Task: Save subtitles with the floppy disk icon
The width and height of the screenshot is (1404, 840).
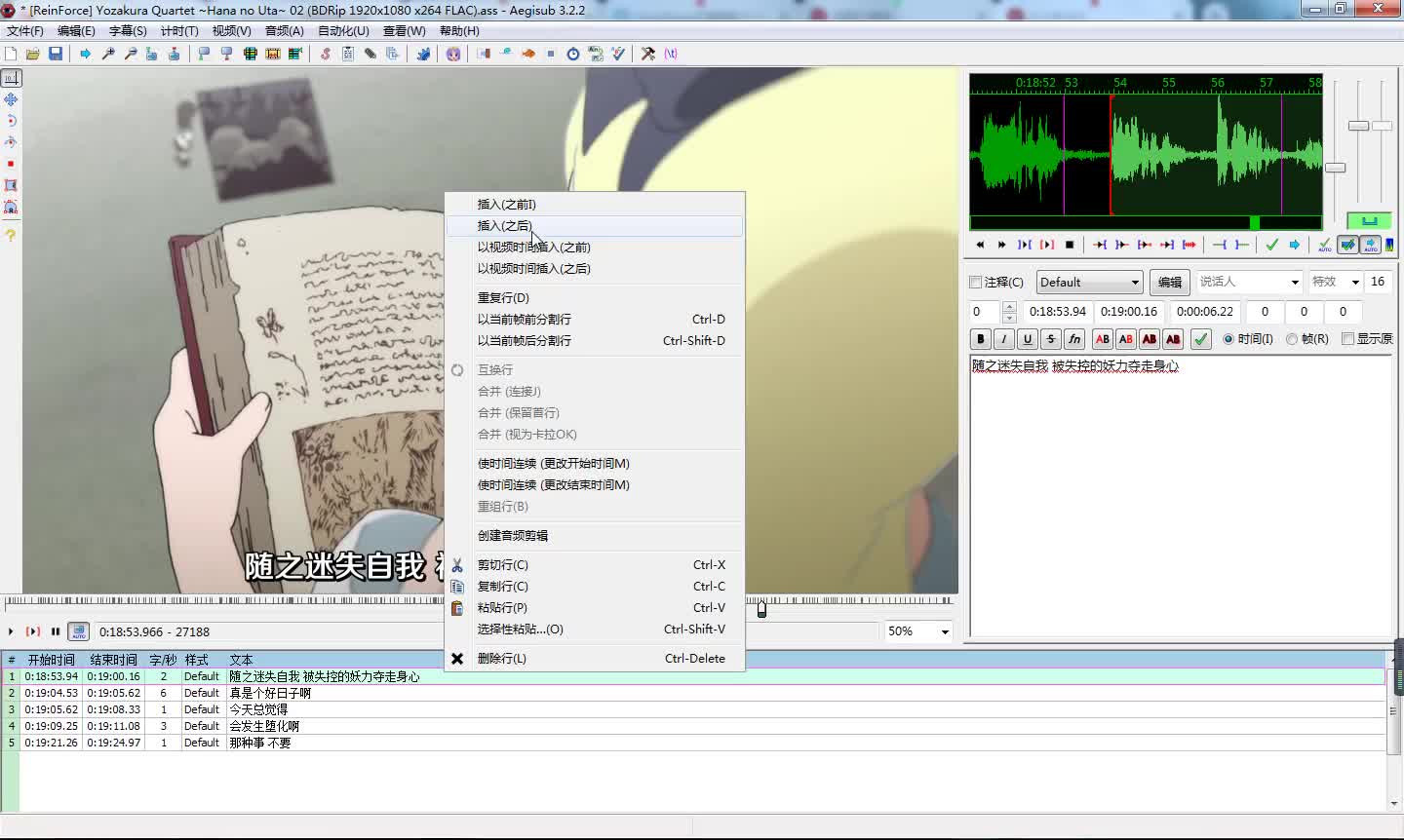Action: pos(56,54)
